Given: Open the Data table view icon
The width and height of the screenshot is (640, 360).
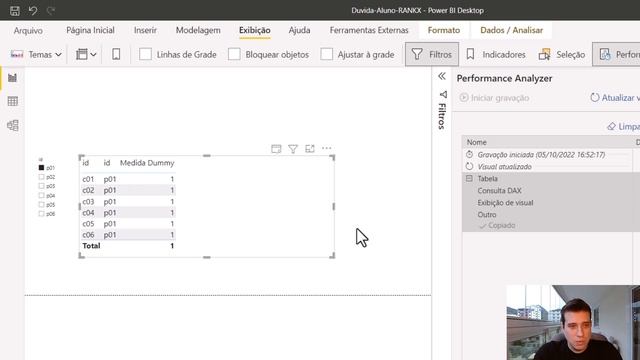Looking at the screenshot, I should pyautogui.click(x=13, y=101).
